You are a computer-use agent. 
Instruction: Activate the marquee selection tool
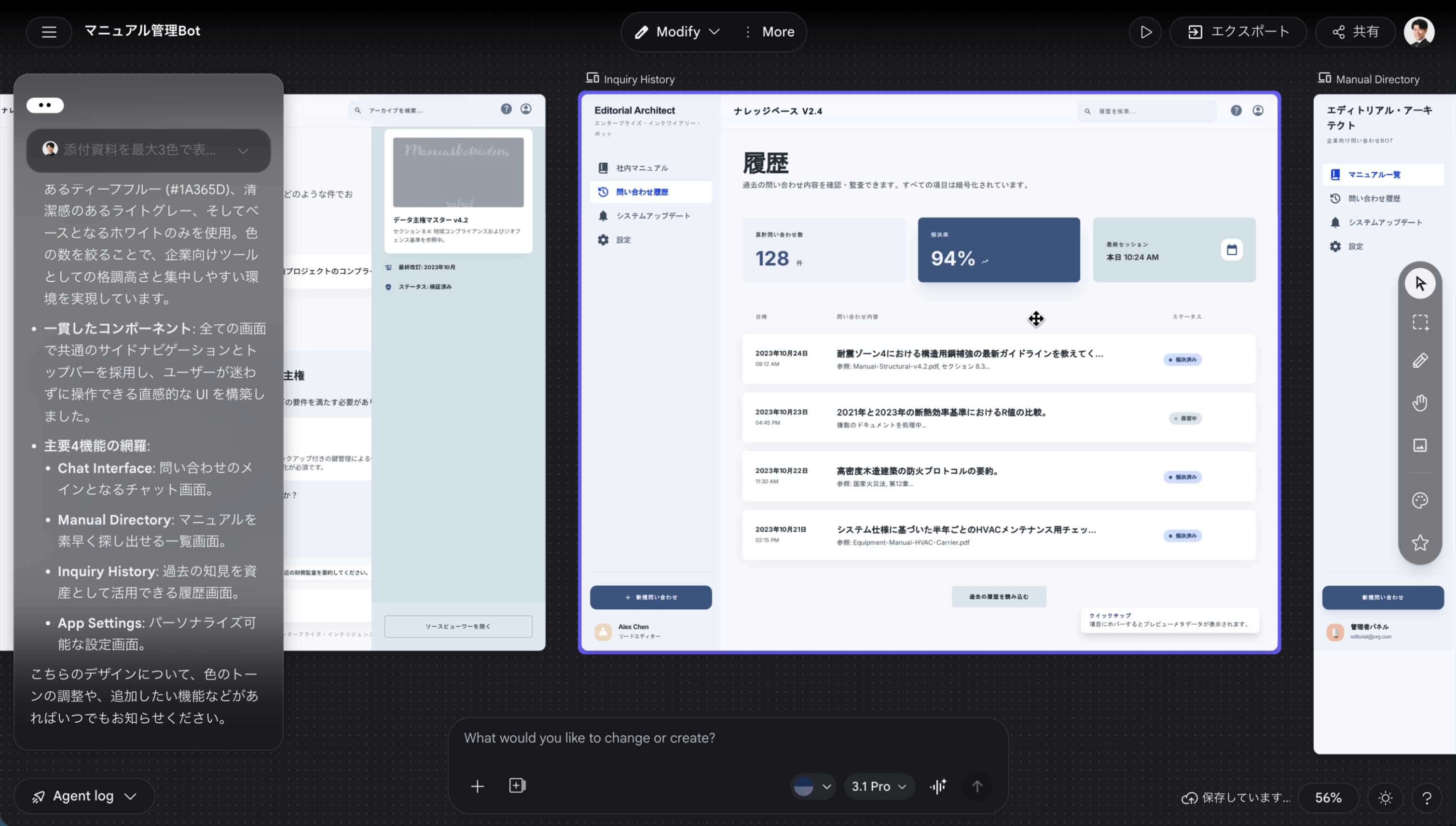(x=1420, y=322)
